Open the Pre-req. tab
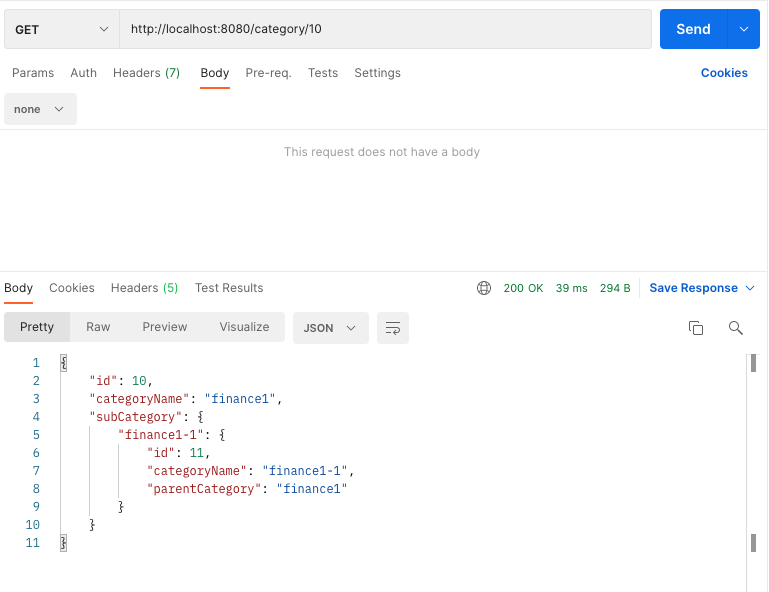This screenshot has width=769, height=592. coord(268,73)
